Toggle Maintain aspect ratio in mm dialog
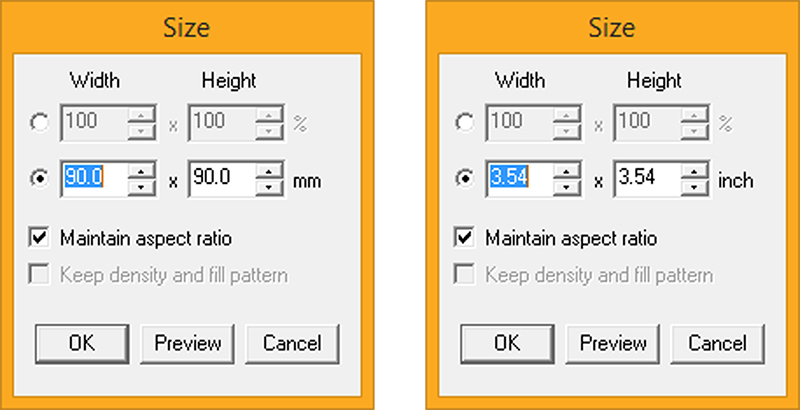This screenshot has height=410, width=800. pyautogui.click(x=40, y=238)
